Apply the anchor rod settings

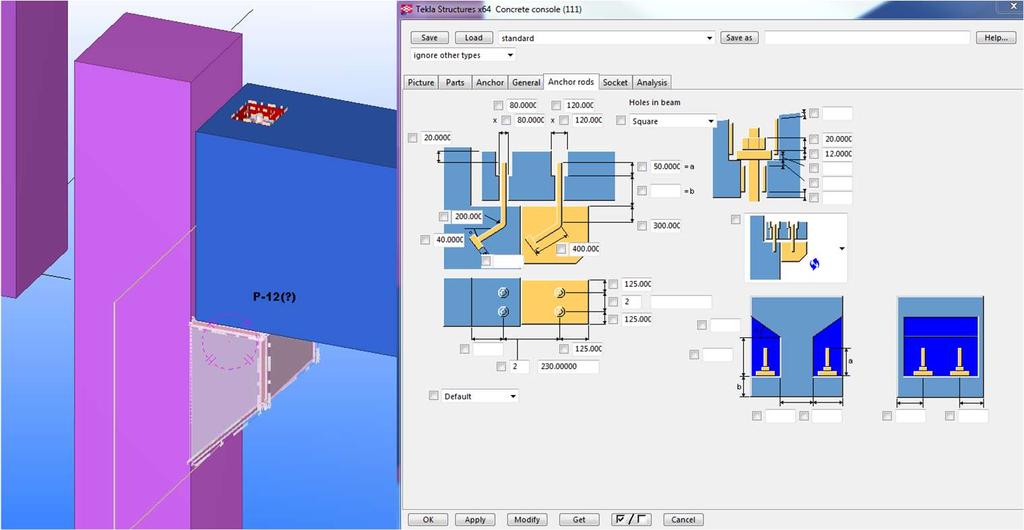(x=475, y=520)
